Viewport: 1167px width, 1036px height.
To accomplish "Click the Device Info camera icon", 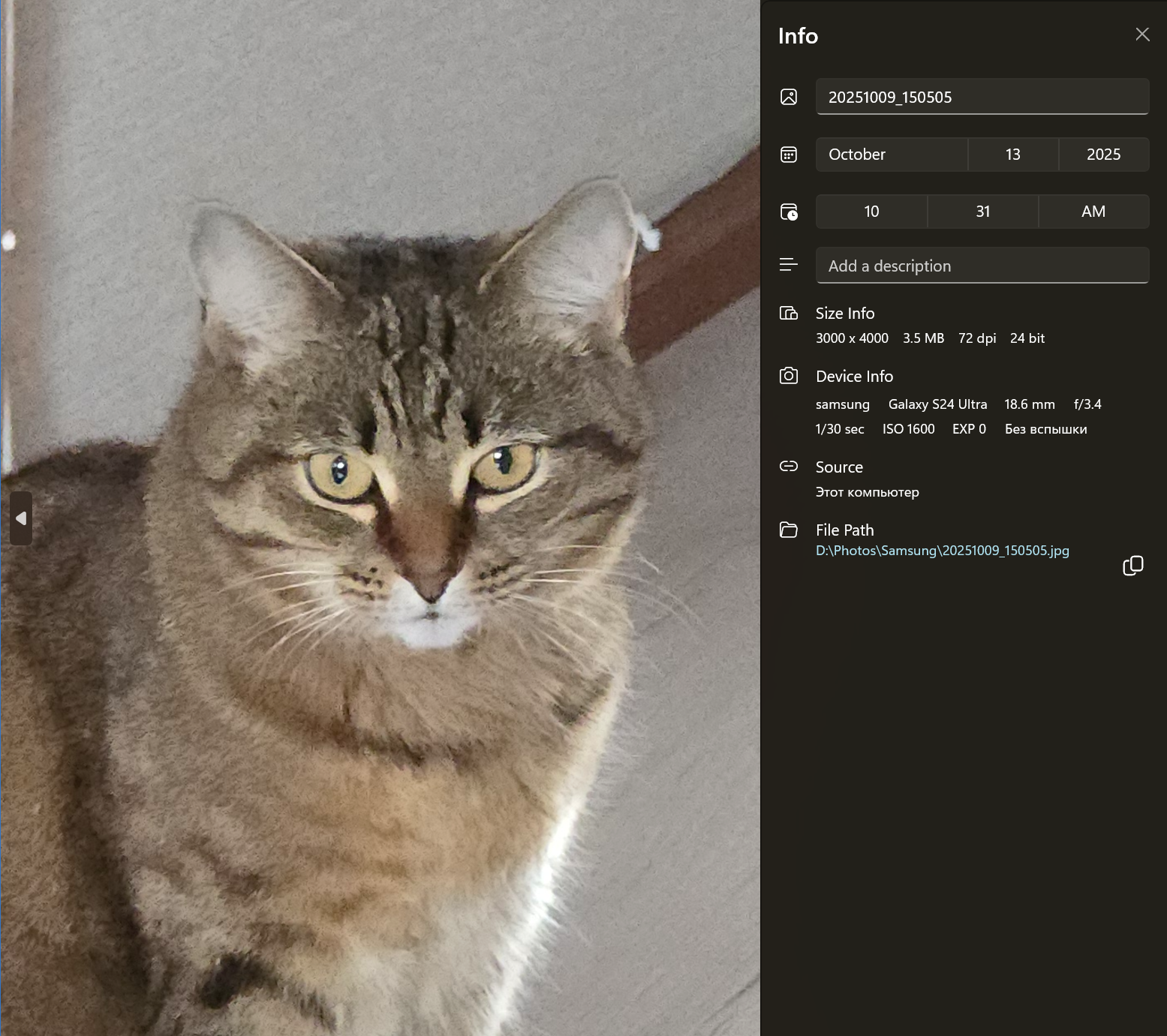I will coord(788,376).
